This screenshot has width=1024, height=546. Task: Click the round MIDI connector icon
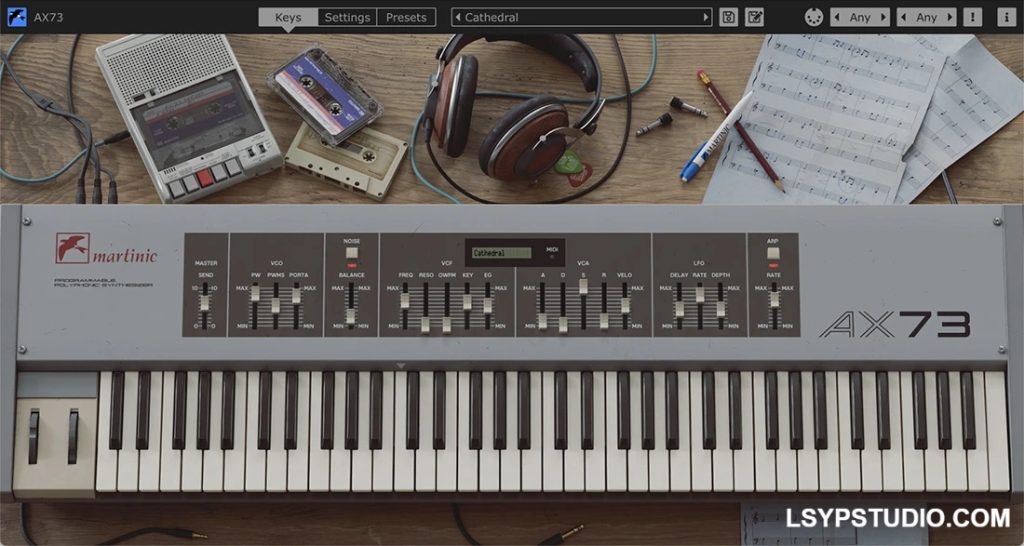(x=814, y=17)
